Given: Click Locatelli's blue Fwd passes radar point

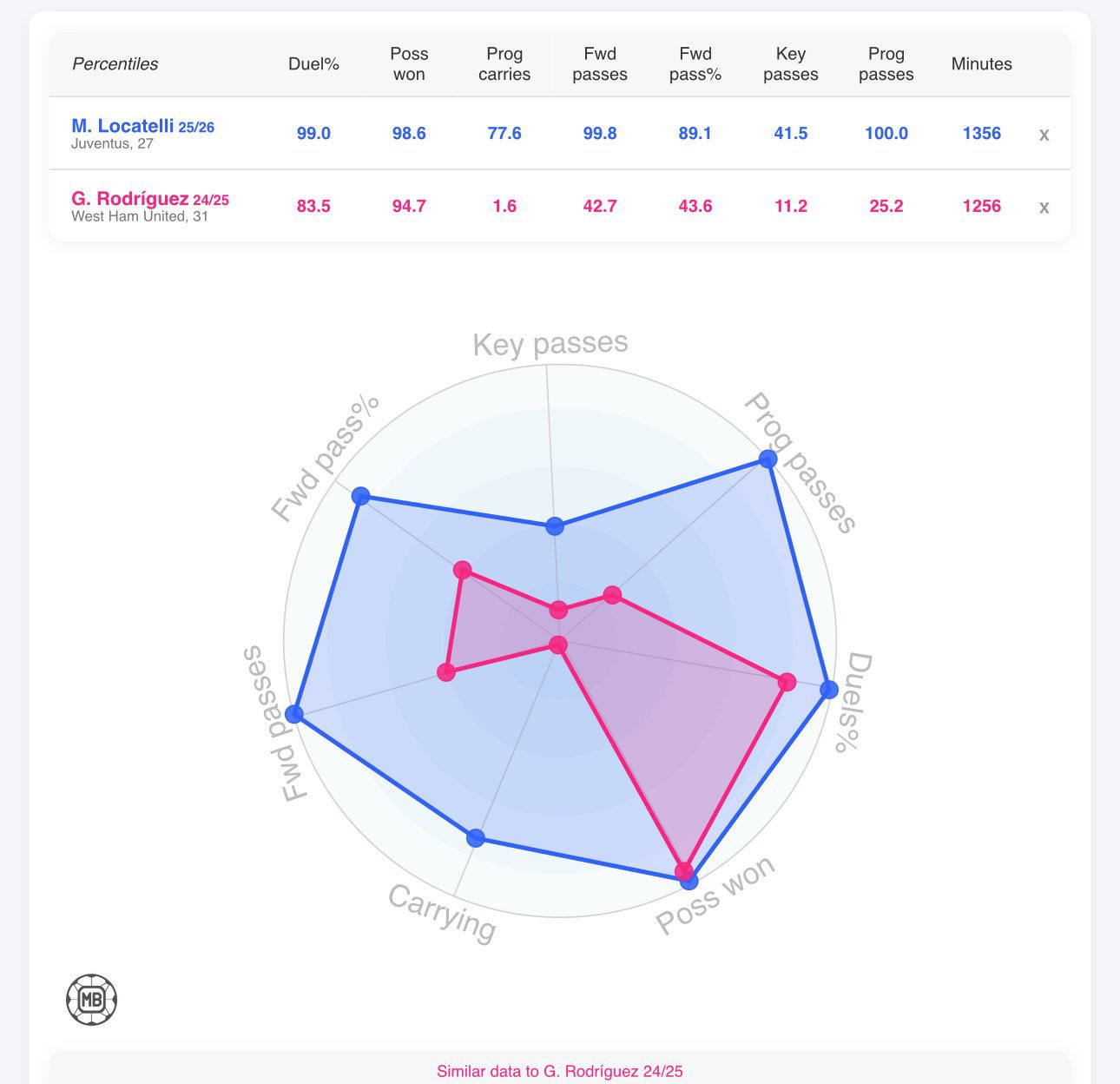Looking at the screenshot, I should point(294,714).
